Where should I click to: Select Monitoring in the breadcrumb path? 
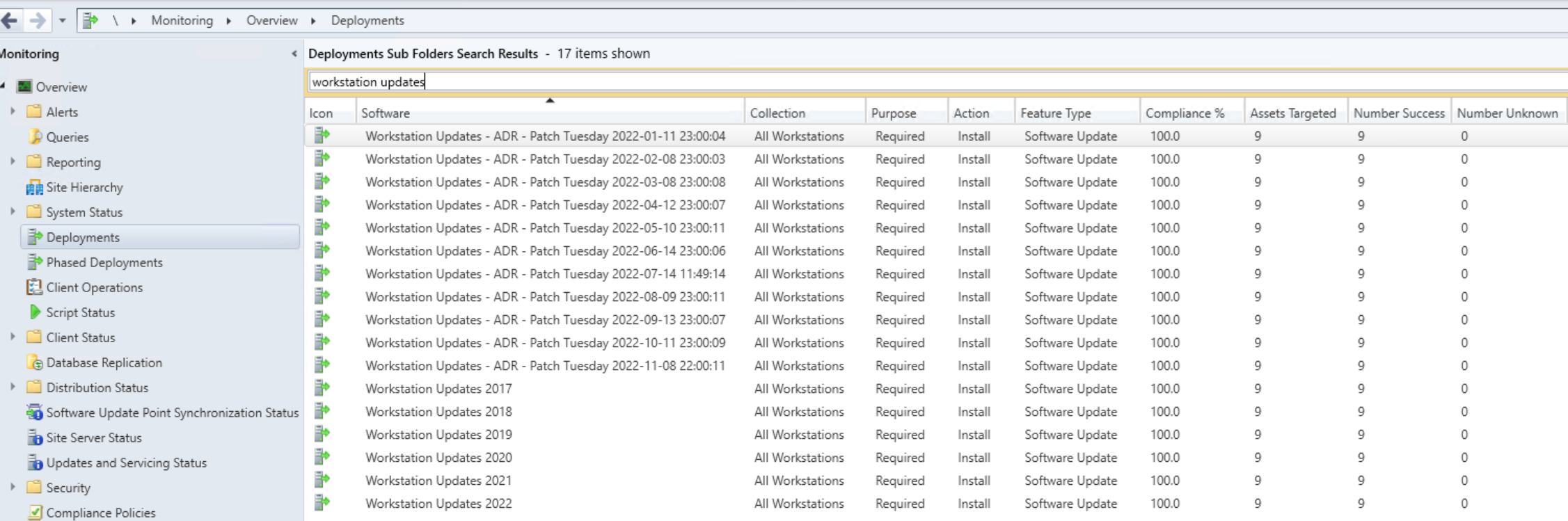(182, 20)
